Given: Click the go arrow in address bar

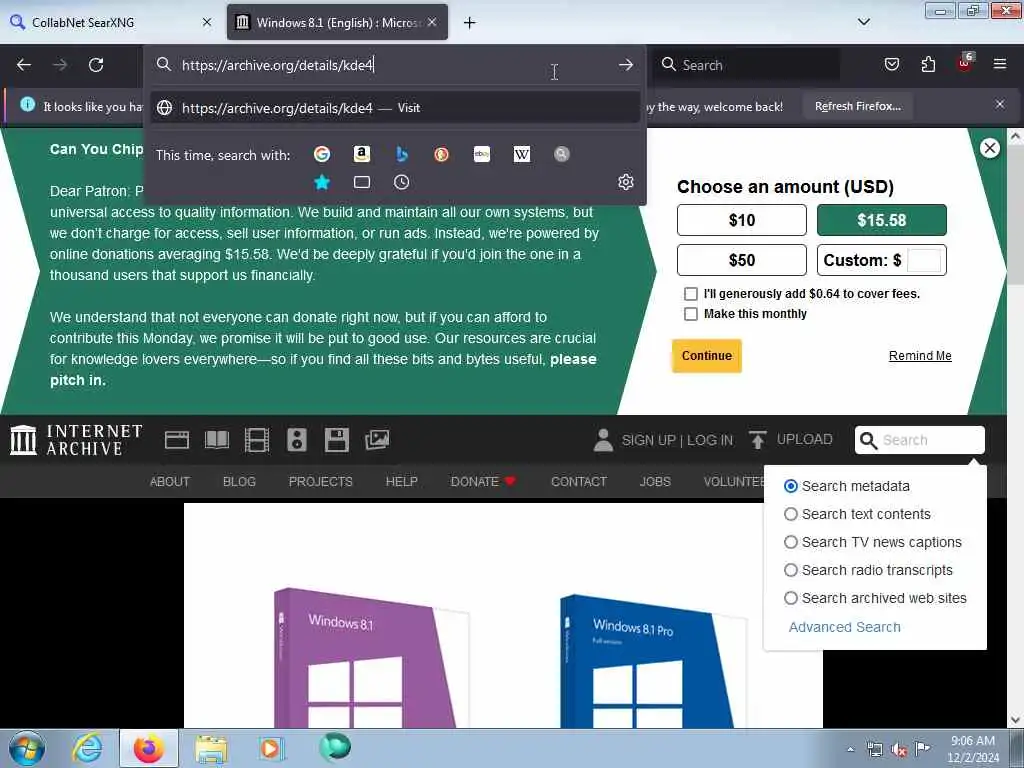Looking at the screenshot, I should [626, 65].
